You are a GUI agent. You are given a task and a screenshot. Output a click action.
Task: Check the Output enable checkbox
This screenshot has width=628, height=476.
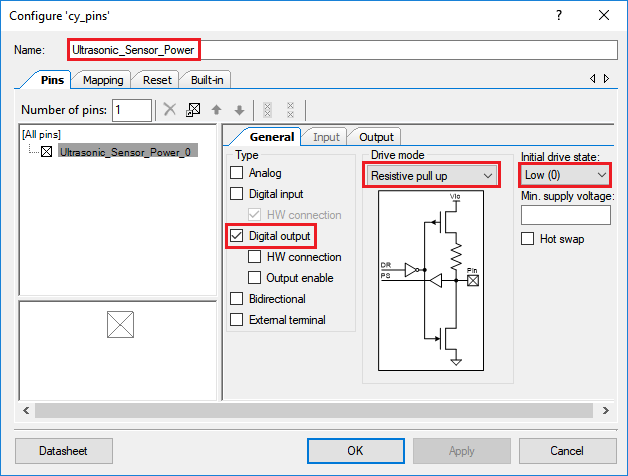[254, 278]
